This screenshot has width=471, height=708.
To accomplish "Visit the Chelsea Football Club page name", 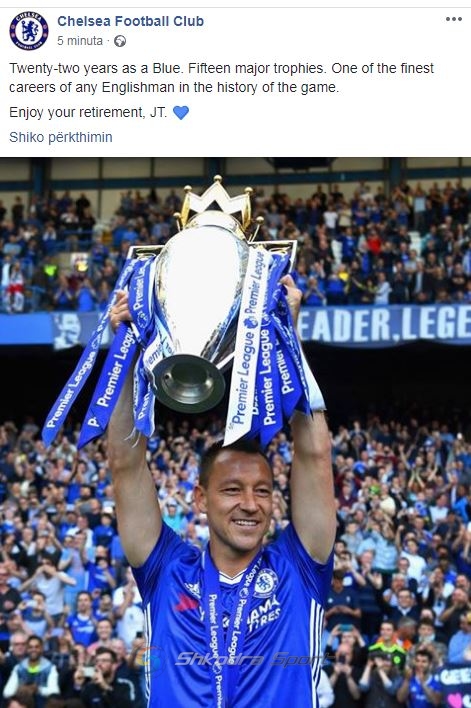I will click(x=130, y=21).
